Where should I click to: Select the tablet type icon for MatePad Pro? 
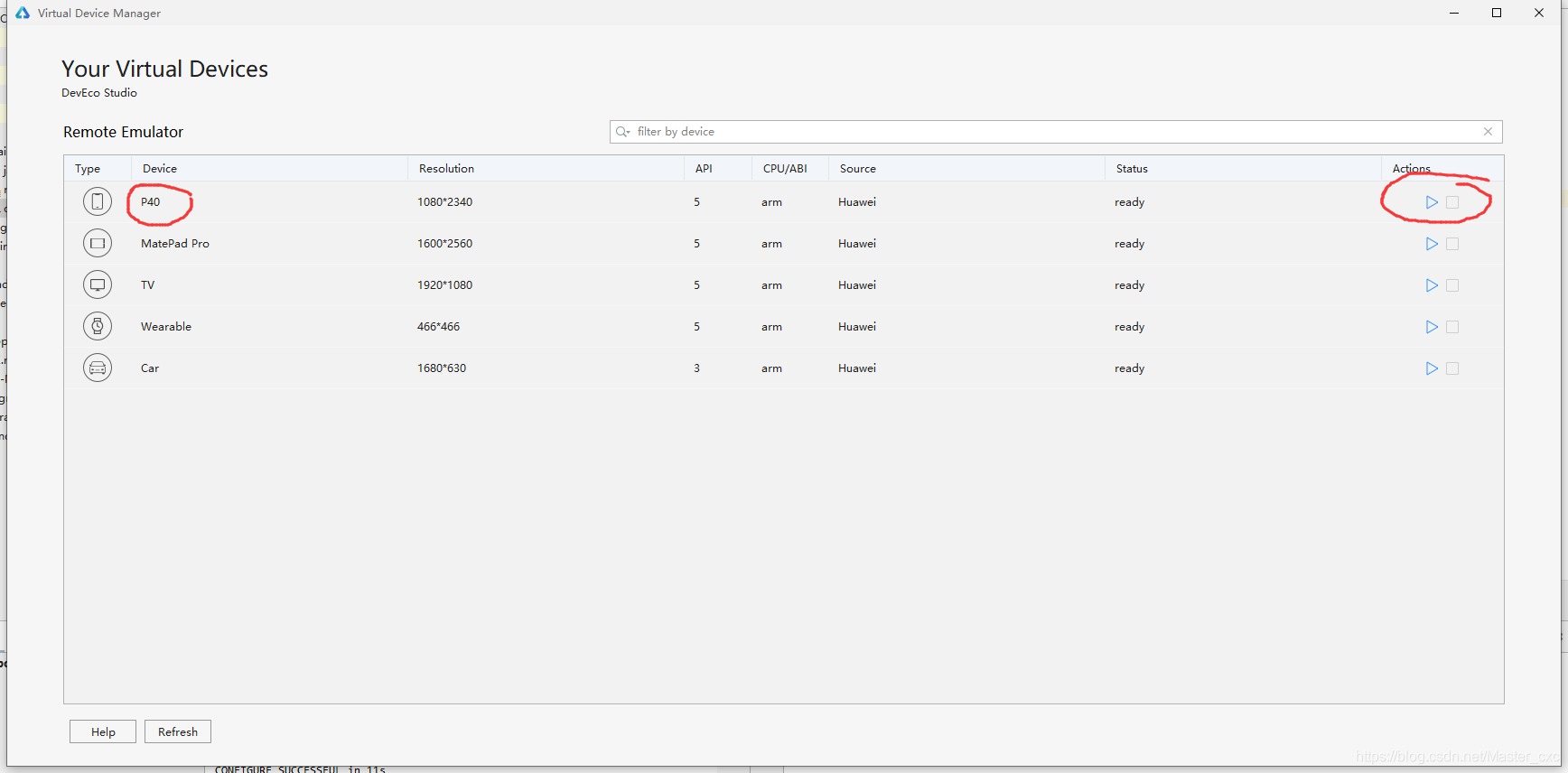(x=98, y=243)
